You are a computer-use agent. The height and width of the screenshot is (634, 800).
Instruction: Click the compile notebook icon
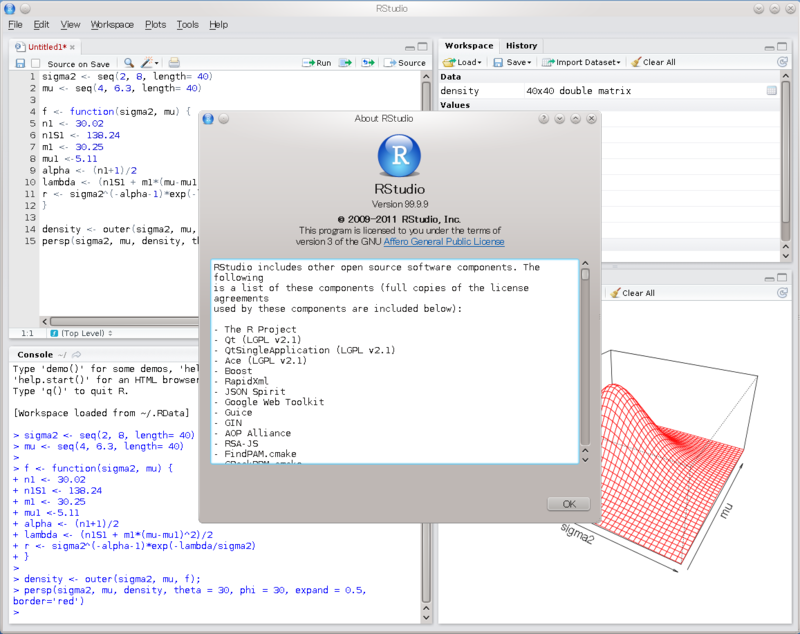[x=174, y=63]
